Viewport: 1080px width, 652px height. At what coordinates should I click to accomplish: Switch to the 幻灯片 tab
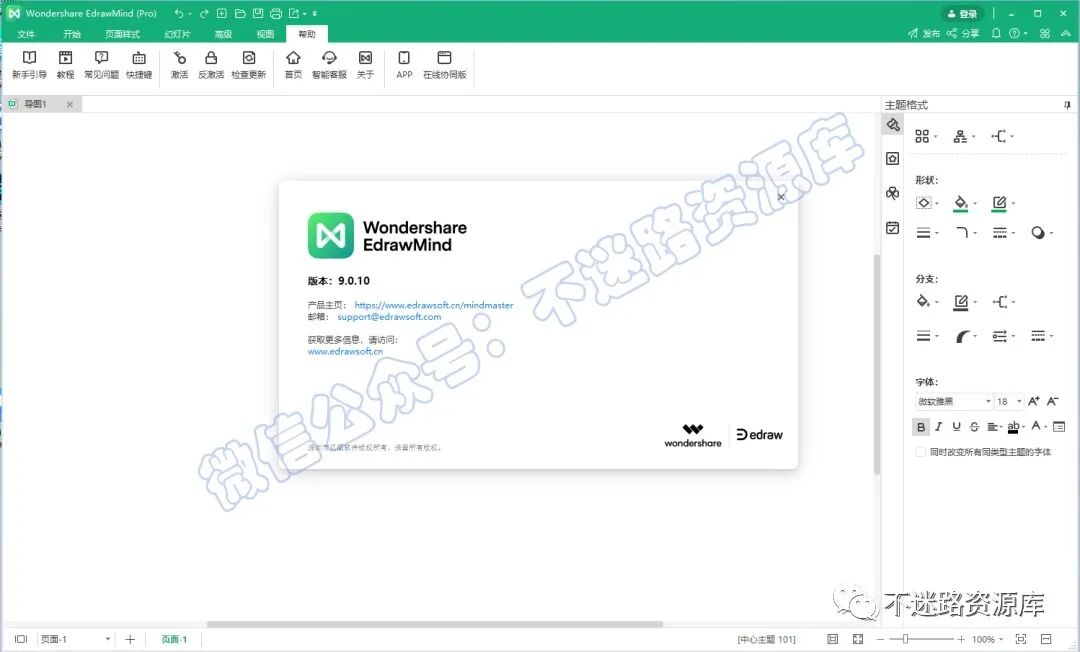tap(177, 34)
